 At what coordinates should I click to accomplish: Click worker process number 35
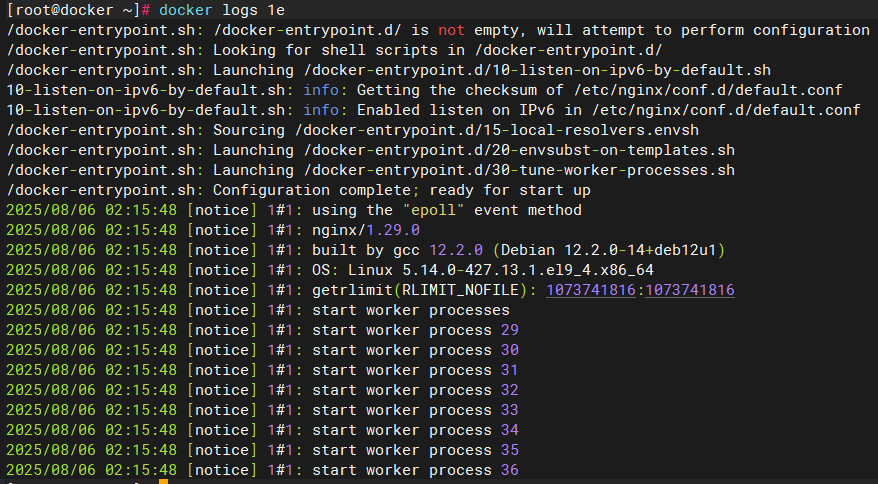[x=510, y=450]
